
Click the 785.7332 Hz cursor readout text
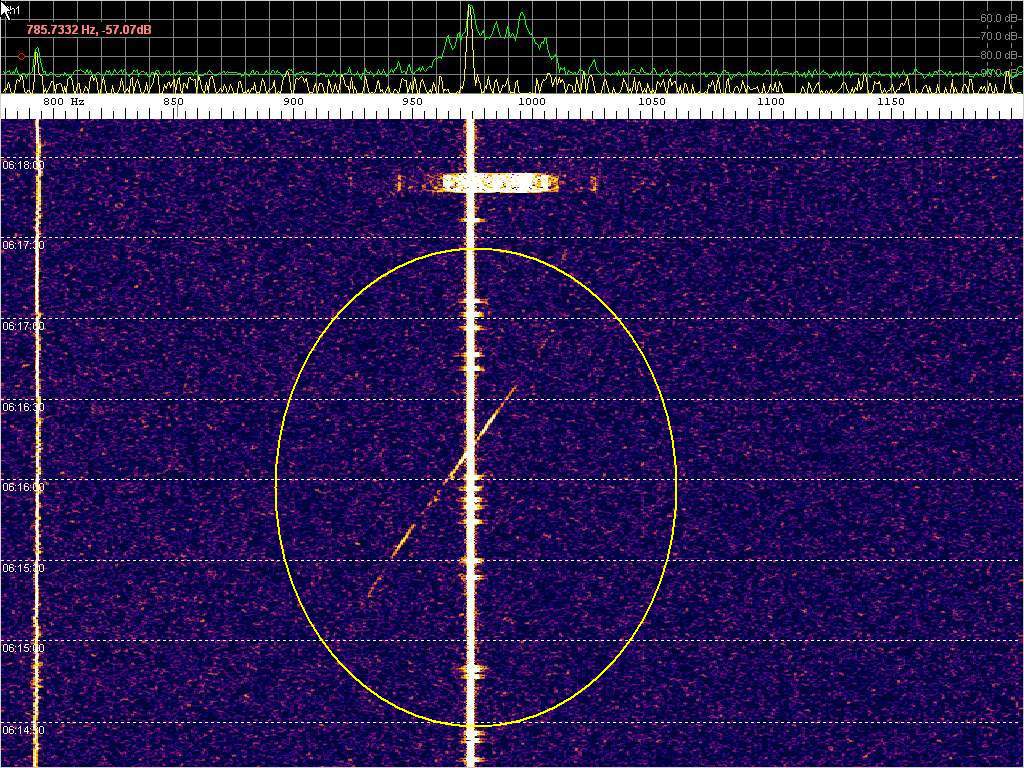click(x=89, y=30)
